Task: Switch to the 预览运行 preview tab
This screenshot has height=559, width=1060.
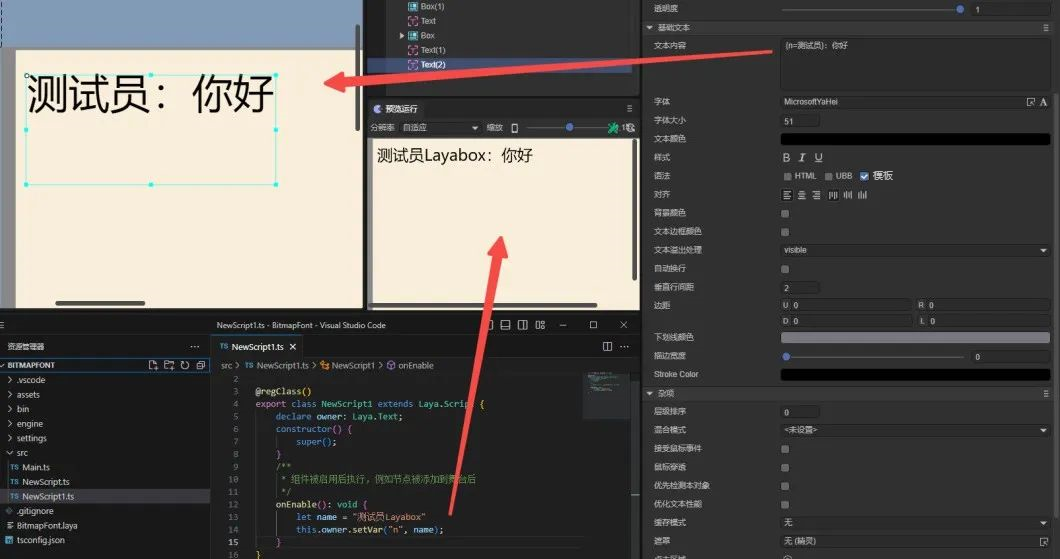Action: pyautogui.click(x=400, y=108)
